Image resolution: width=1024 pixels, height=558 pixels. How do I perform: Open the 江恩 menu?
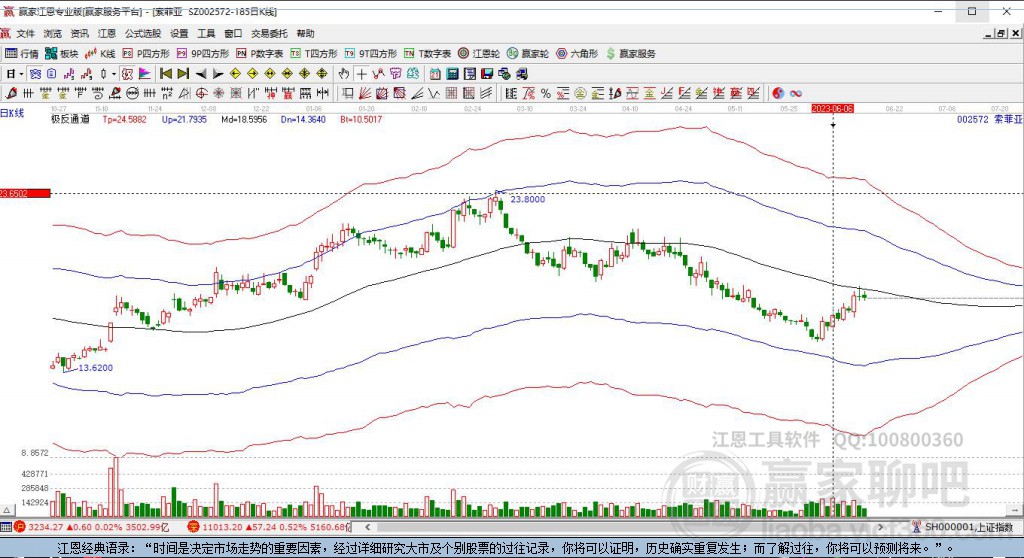(107, 33)
